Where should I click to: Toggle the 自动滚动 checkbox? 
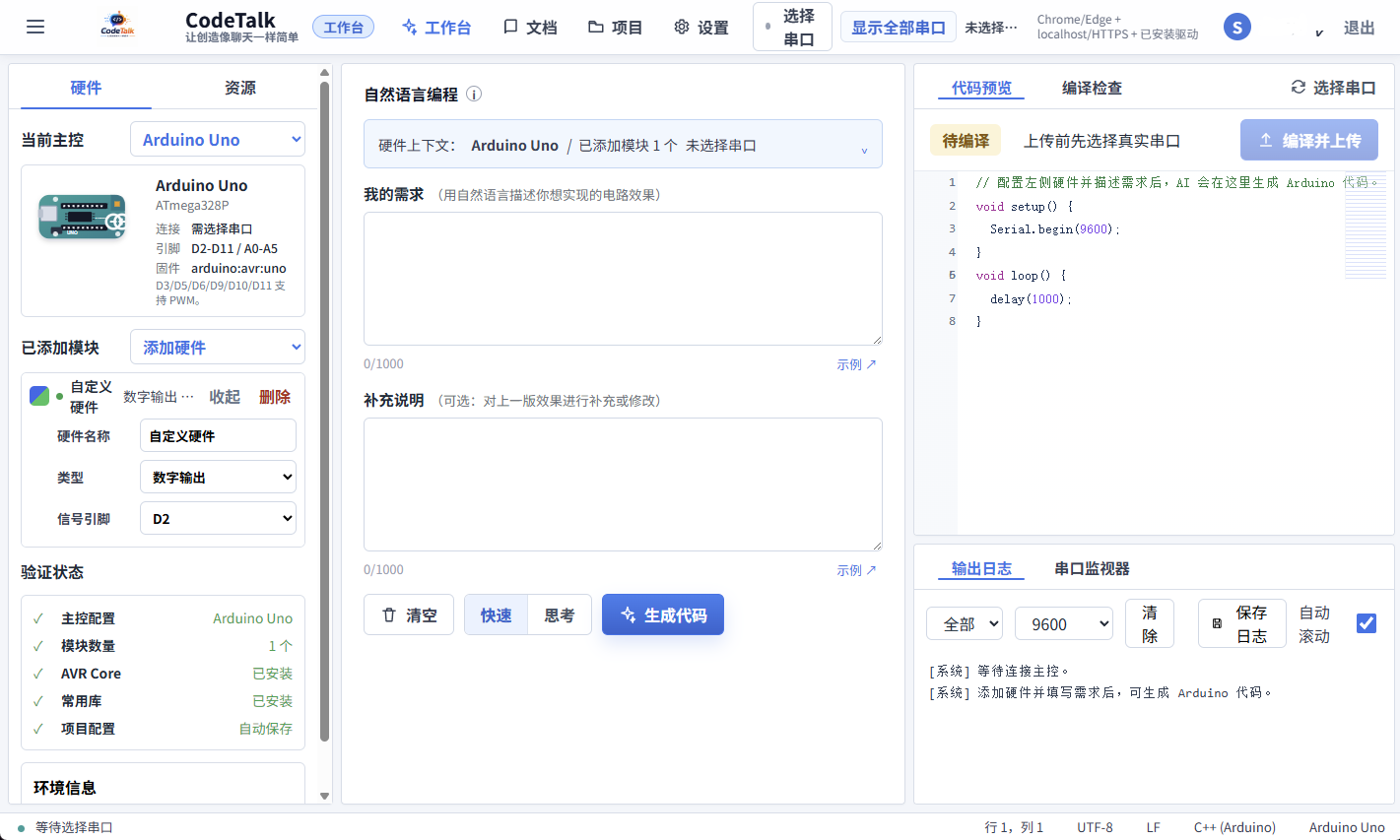[x=1367, y=623]
